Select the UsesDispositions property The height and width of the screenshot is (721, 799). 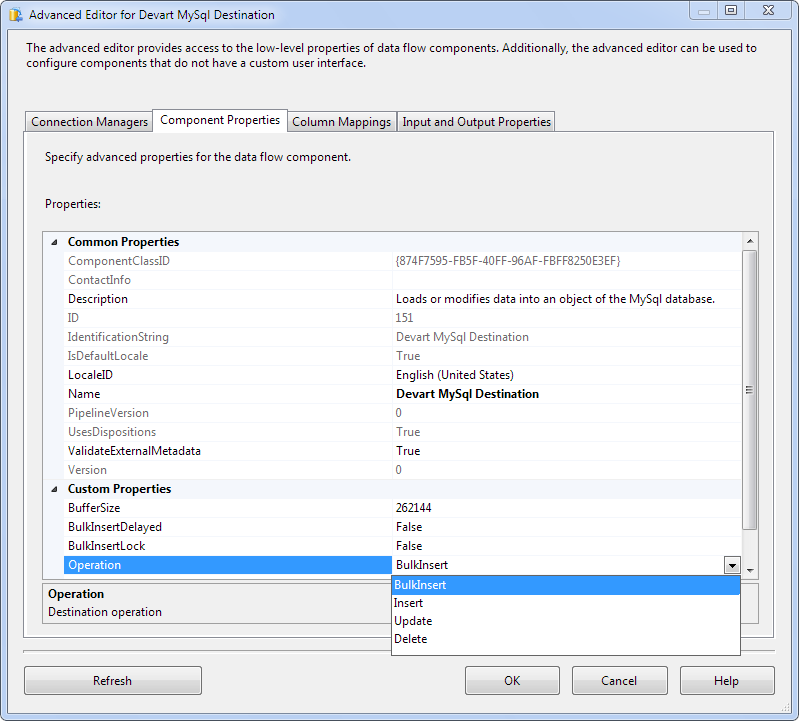[228, 432]
